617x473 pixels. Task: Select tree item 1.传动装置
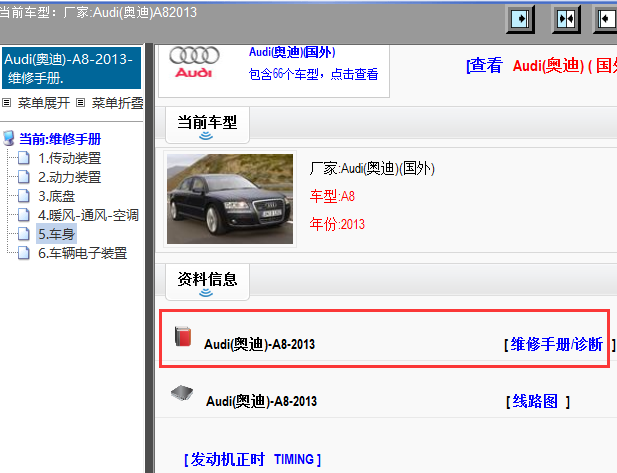(70, 158)
